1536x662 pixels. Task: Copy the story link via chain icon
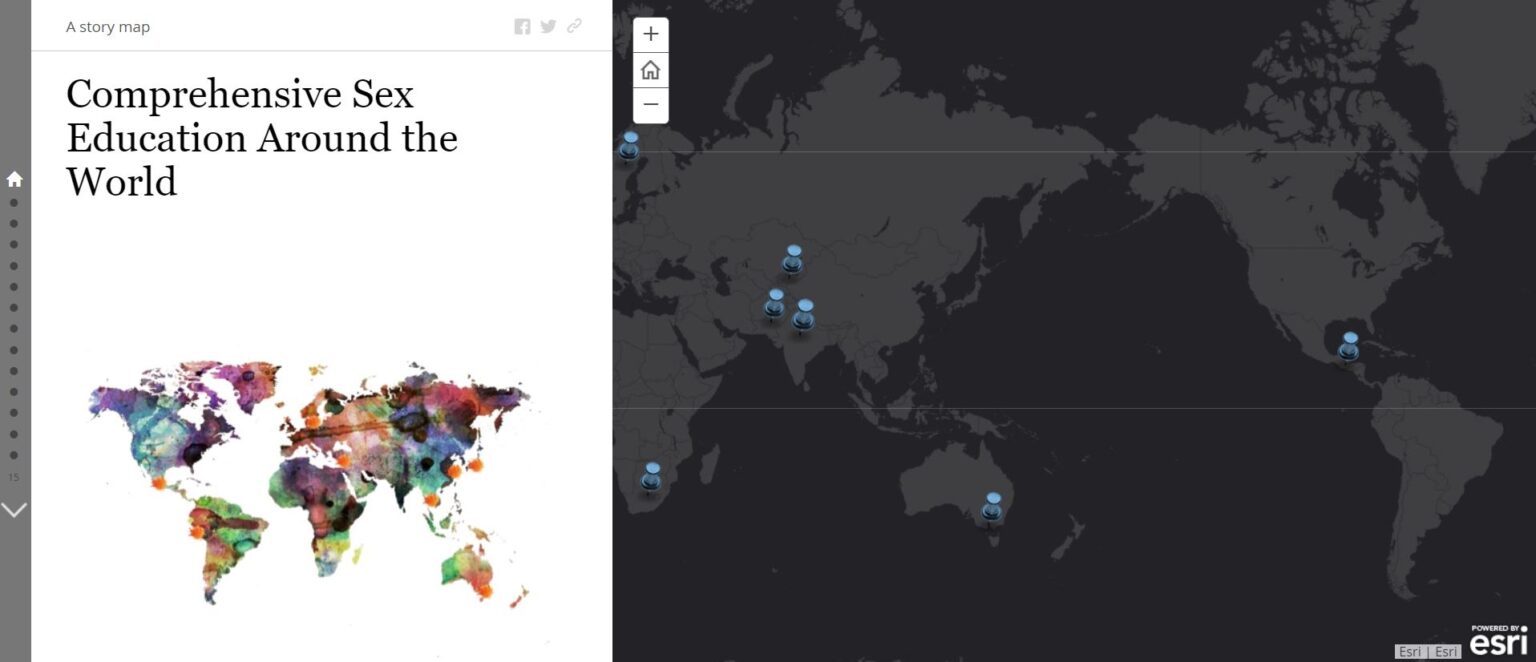574,27
